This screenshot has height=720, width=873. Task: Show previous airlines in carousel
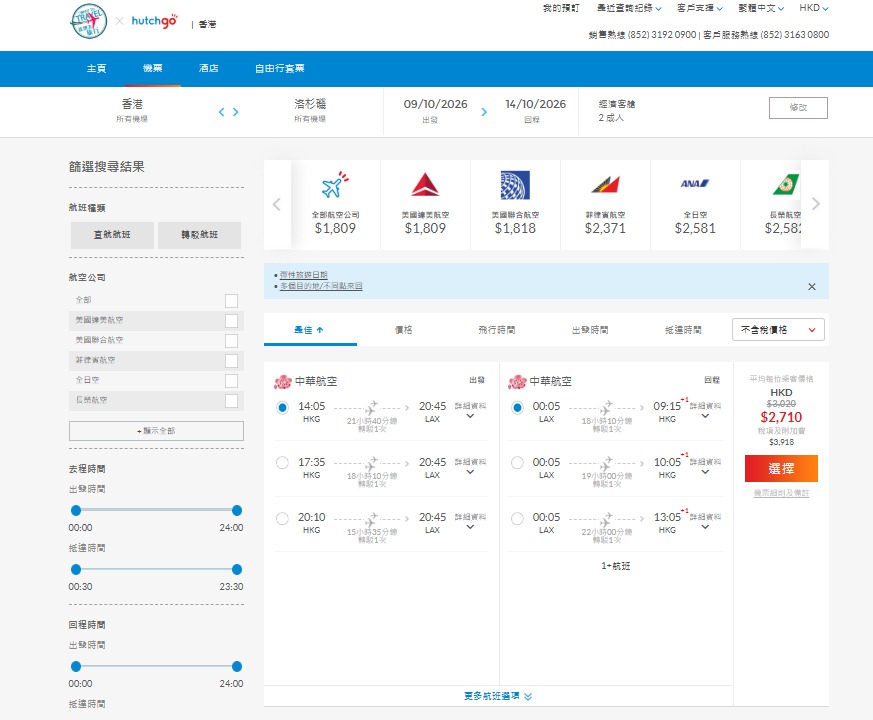pos(277,204)
